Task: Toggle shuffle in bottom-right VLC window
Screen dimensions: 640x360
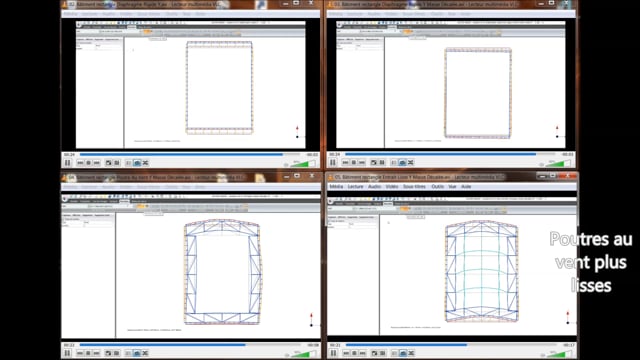Action: (411, 353)
